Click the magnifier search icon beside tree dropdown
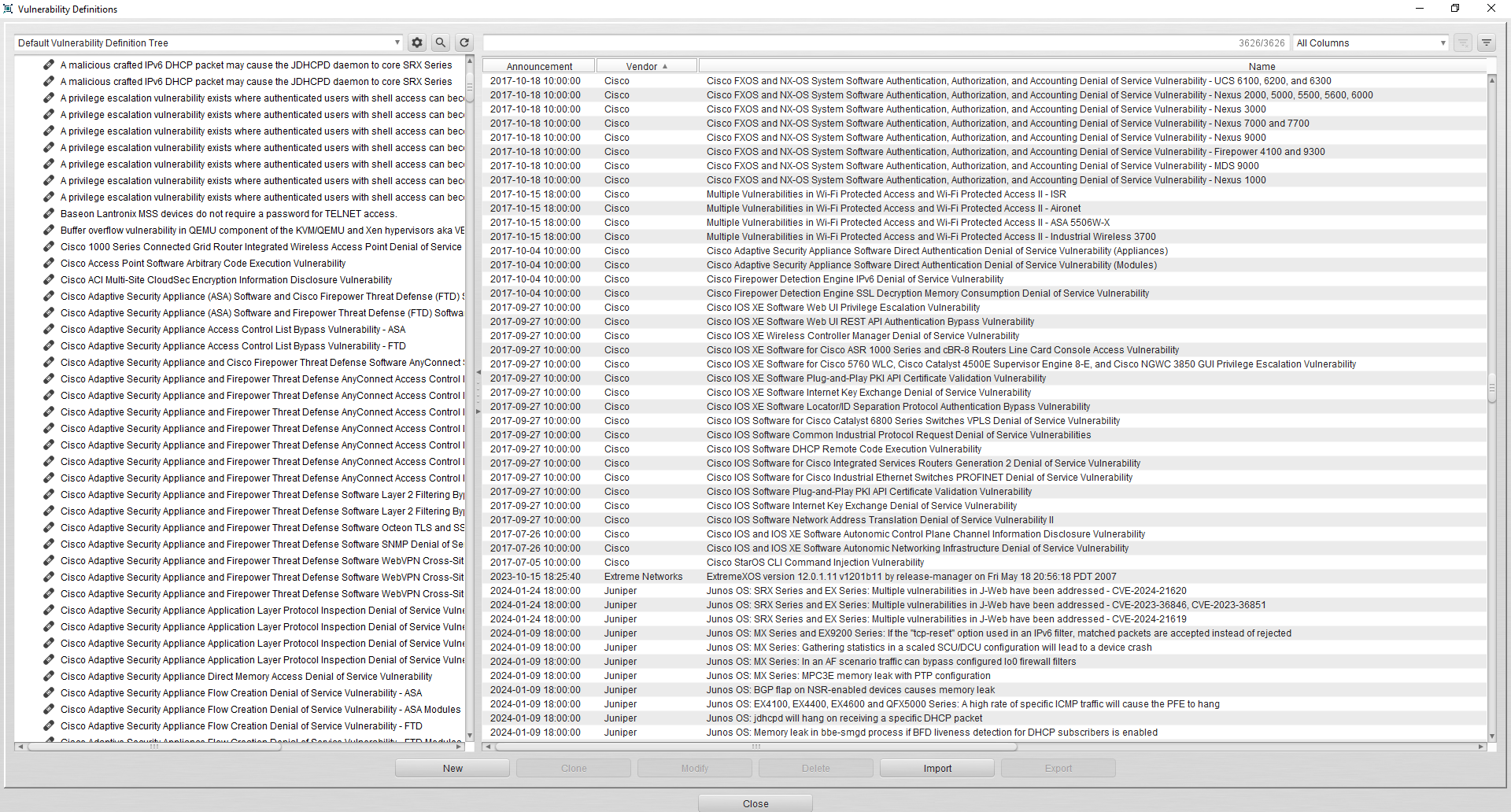The image size is (1511, 812). [x=441, y=43]
